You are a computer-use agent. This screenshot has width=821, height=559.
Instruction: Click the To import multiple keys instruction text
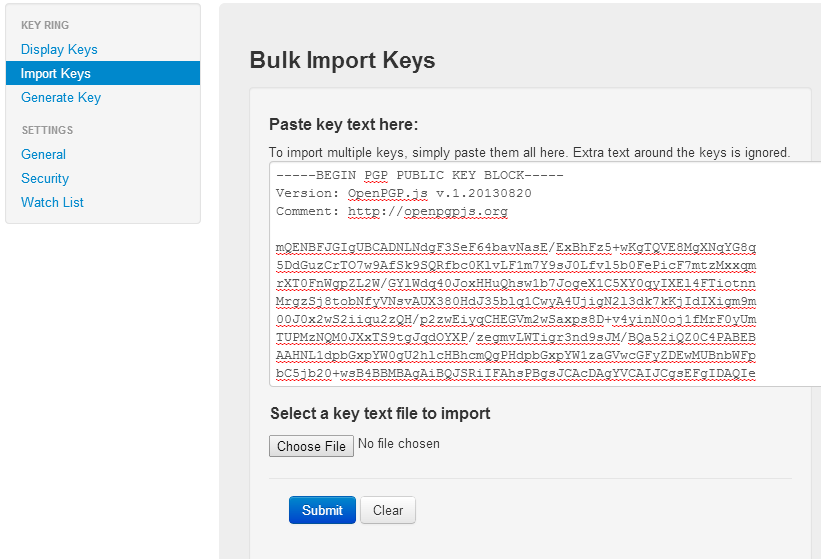pyautogui.click(x=529, y=153)
